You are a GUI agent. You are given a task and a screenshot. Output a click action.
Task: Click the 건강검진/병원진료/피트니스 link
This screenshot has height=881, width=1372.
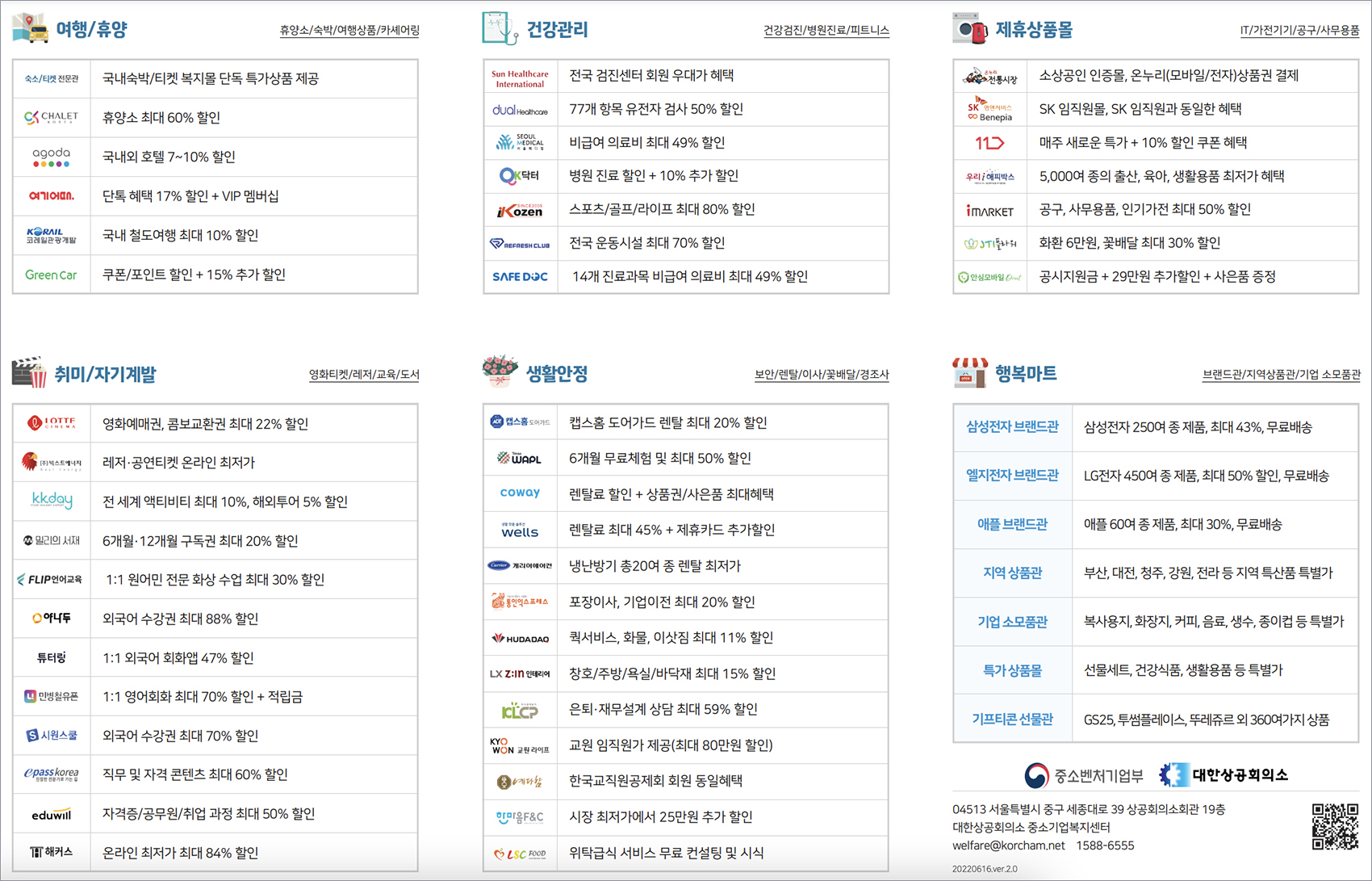tap(826, 30)
